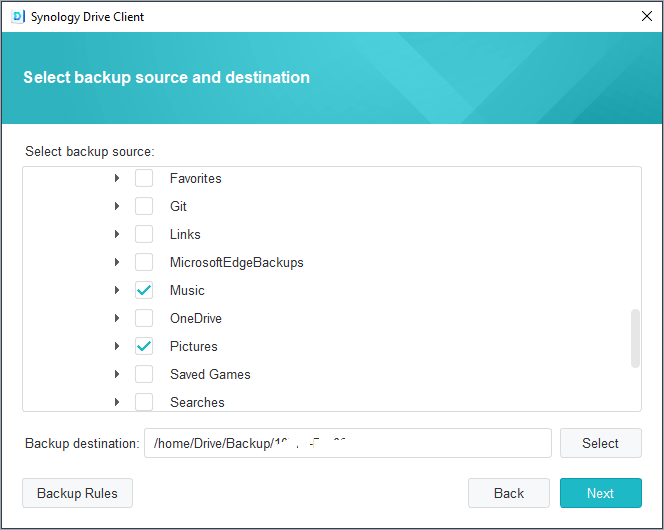The width and height of the screenshot is (664, 530).
Task: Select the Pictures folder label
Action: (194, 346)
